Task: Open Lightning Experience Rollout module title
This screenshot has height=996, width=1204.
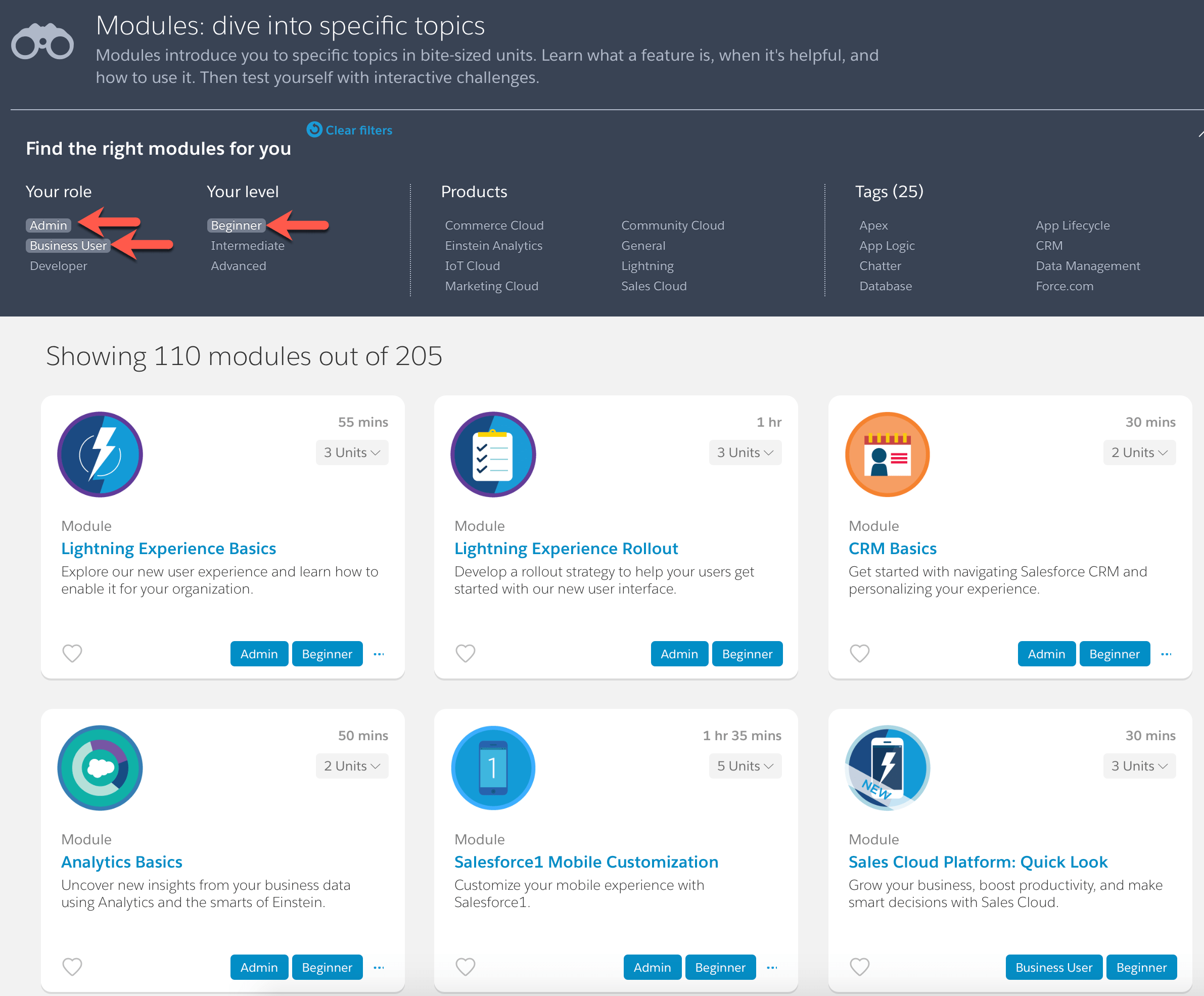Action: pos(566,548)
